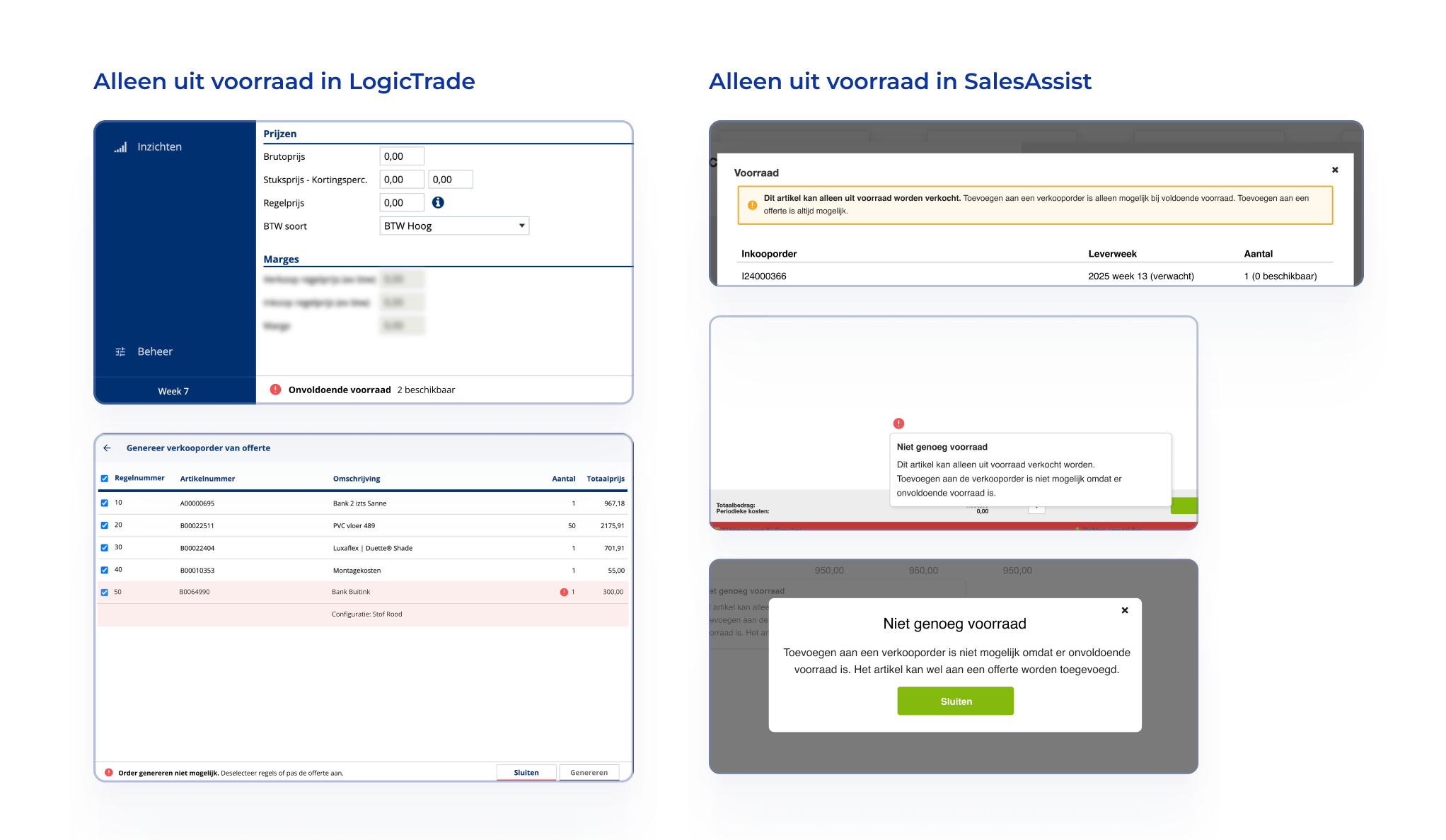Toggle the select-all Regelnummer header checkbox
The image size is (1446, 840).
[x=105, y=479]
